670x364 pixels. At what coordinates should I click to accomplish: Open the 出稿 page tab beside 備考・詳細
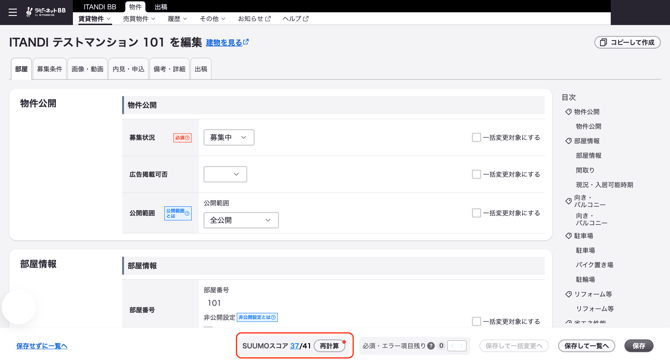click(x=201, y=69)
